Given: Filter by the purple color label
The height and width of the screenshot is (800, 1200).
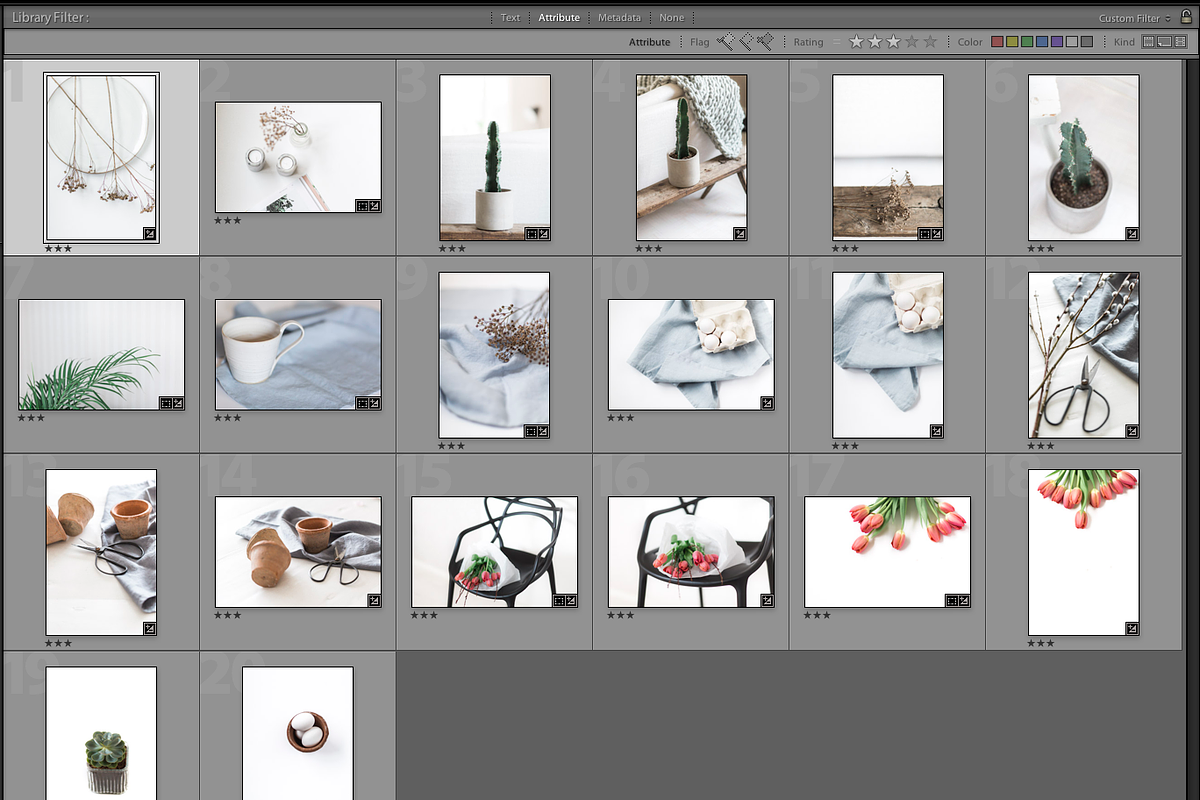Looking at the screenshot, I should 1057,42.
